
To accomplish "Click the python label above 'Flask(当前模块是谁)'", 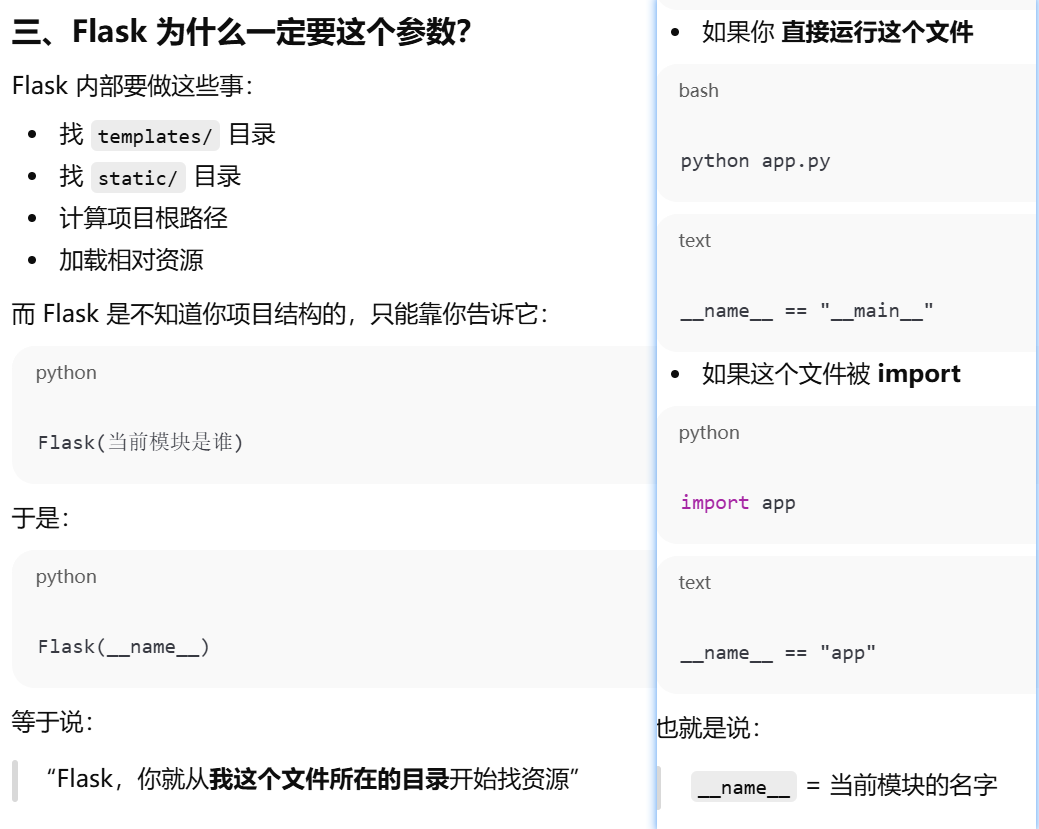I will click(66, 373).
